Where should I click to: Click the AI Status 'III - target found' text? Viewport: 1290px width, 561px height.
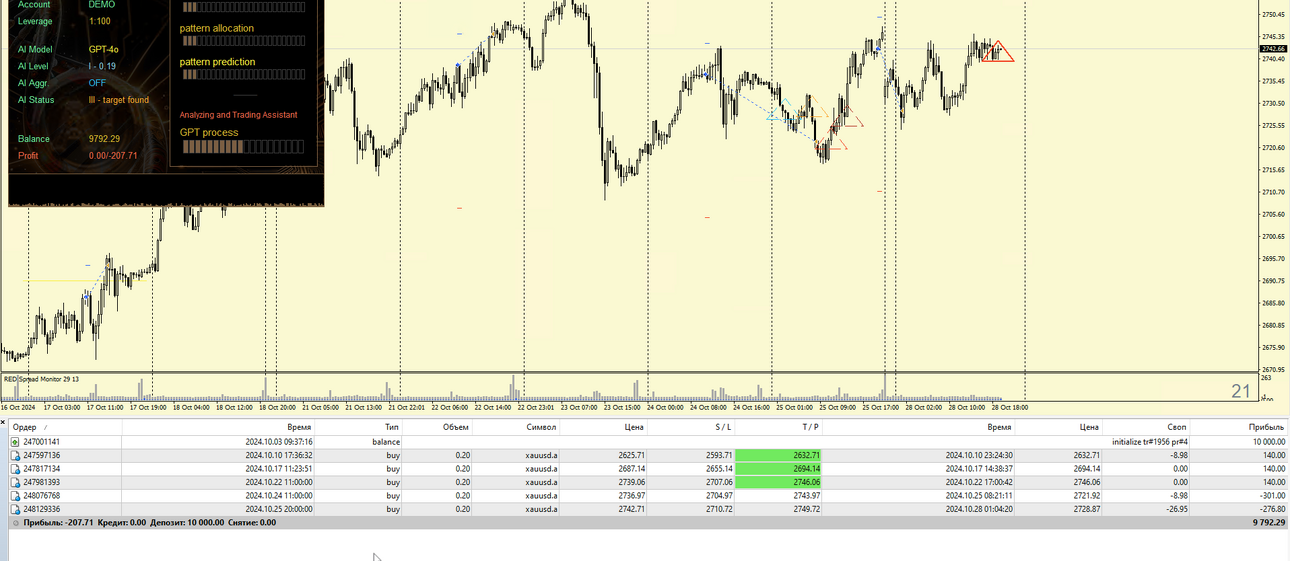118,100
